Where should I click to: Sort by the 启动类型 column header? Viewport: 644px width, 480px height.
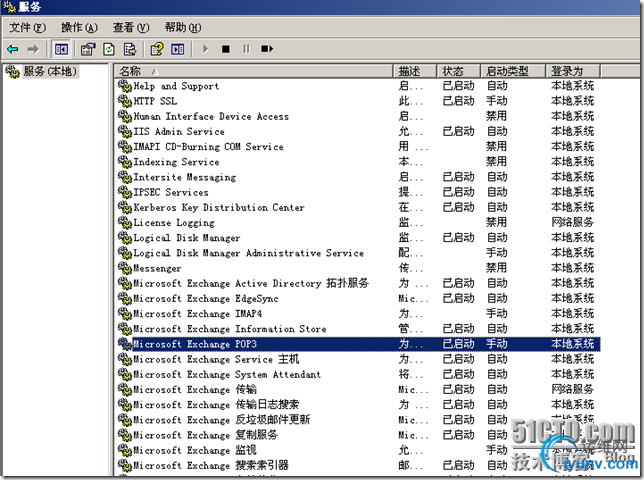tap(513, 71)
